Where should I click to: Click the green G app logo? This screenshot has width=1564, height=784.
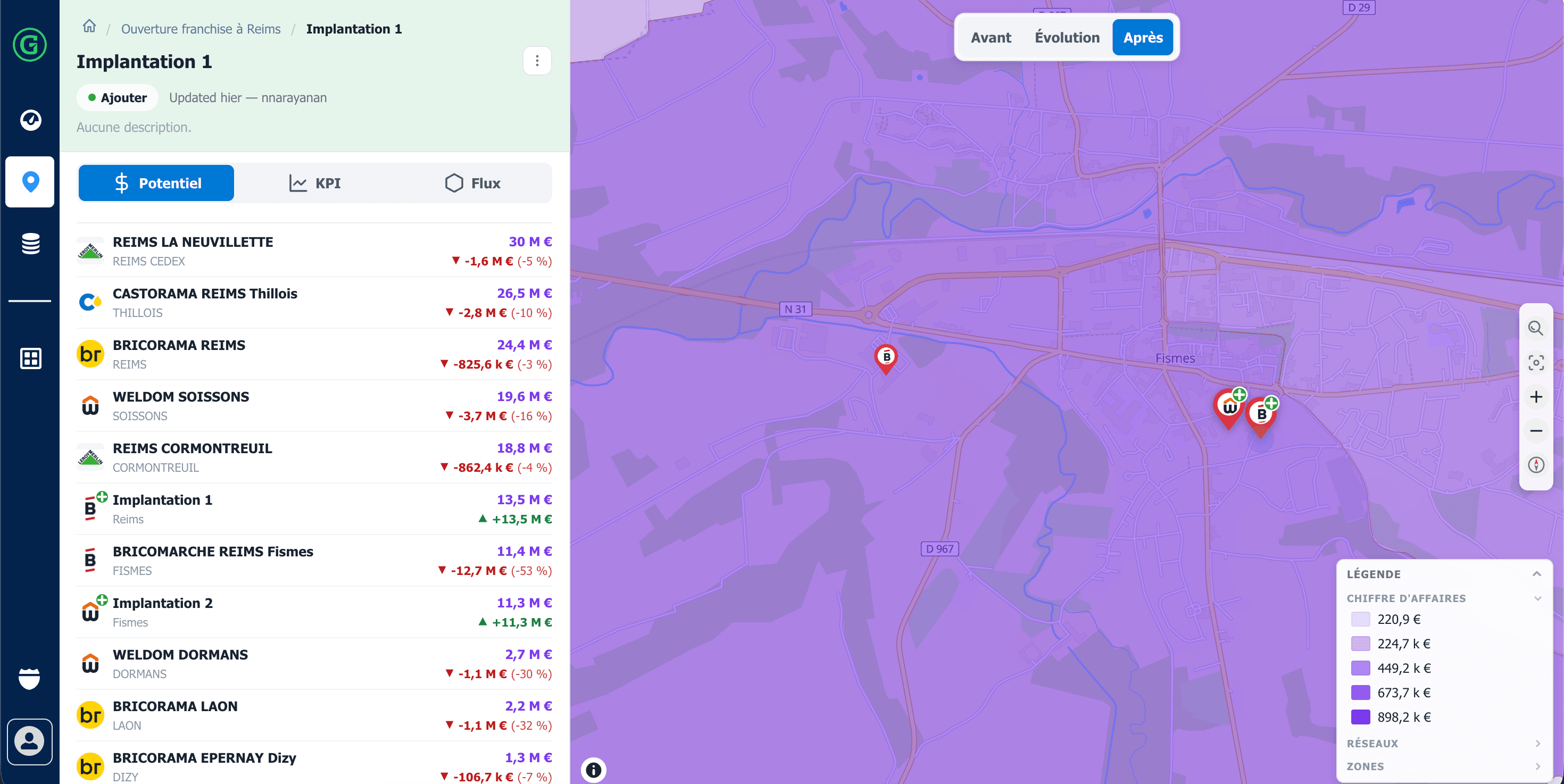(30, 44)
